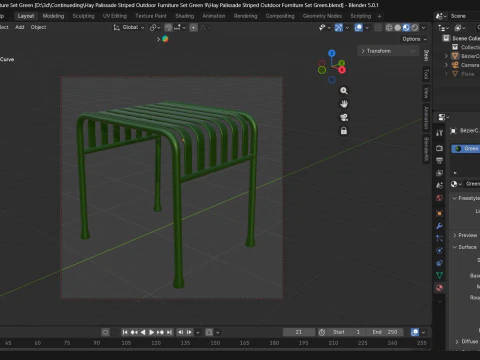This screenshot has width=480, height=360.
Task: Add a new workspace with plus button
Action: 379,16
